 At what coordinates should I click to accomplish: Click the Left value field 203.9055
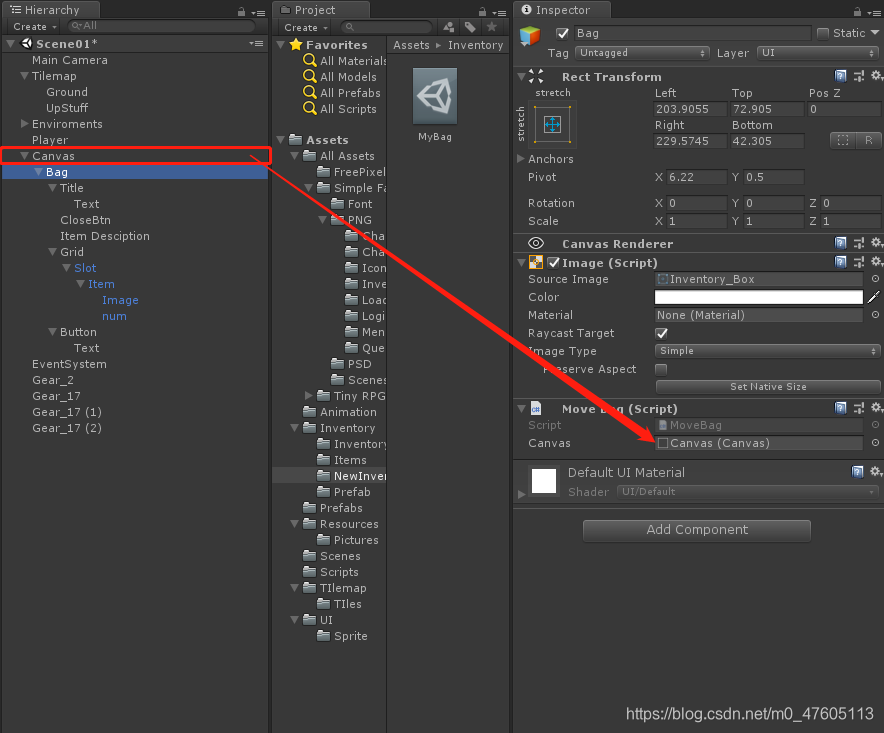(690, 109)
